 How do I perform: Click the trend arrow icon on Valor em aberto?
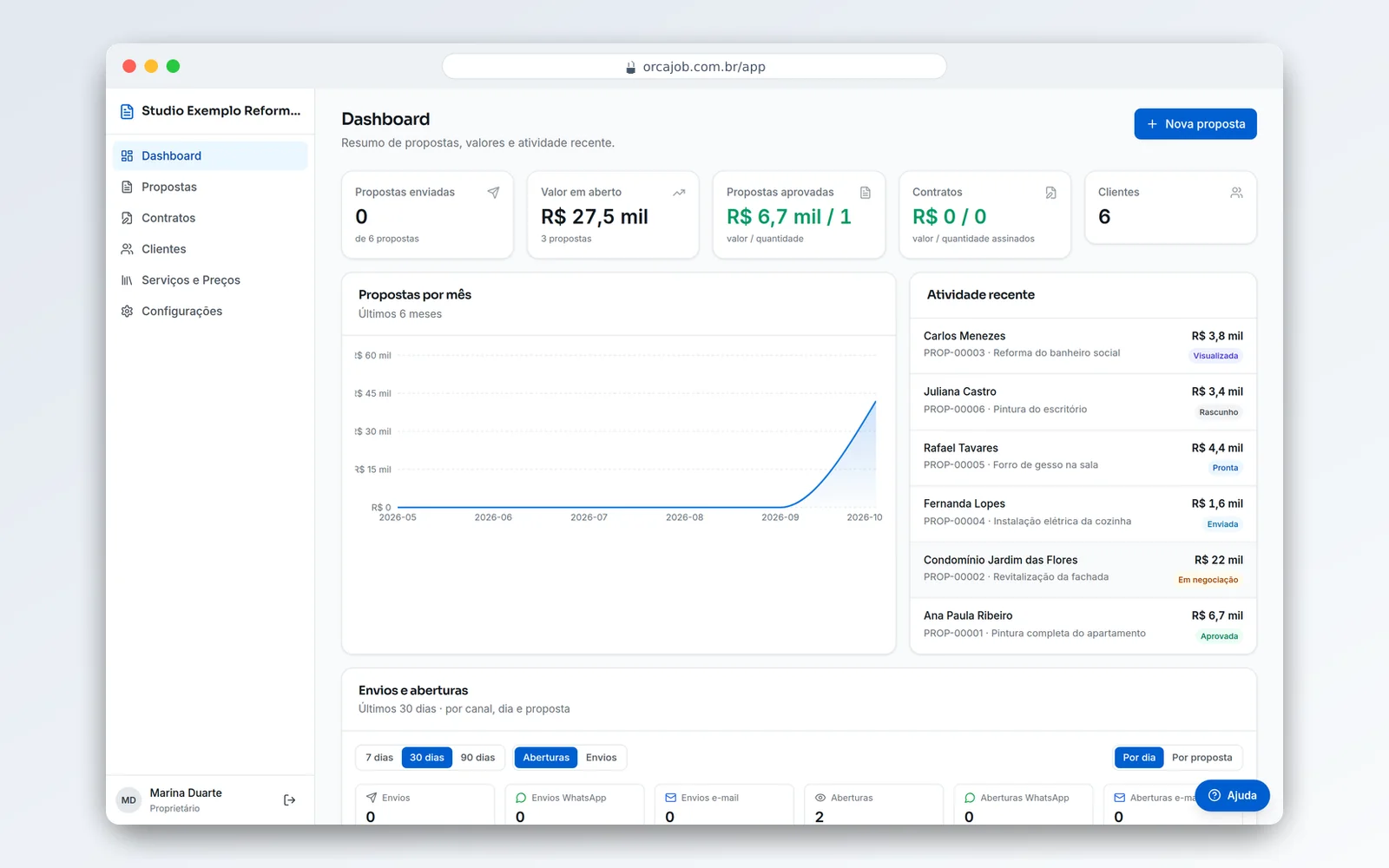(x=679, y=193)
